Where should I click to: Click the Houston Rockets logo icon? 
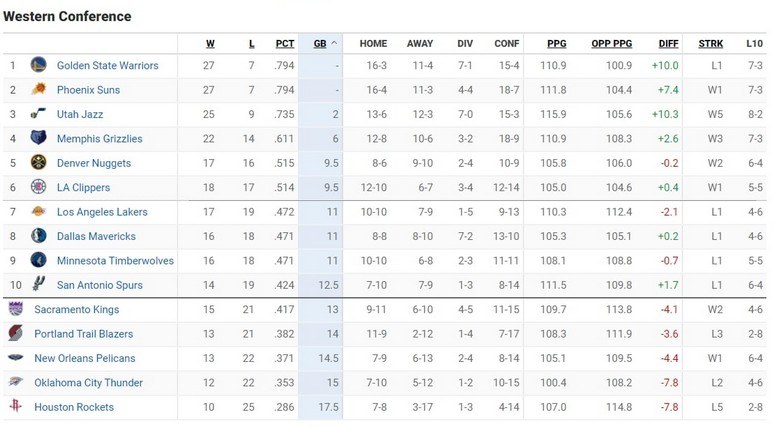pyautogui.click(x=16, y=407)
